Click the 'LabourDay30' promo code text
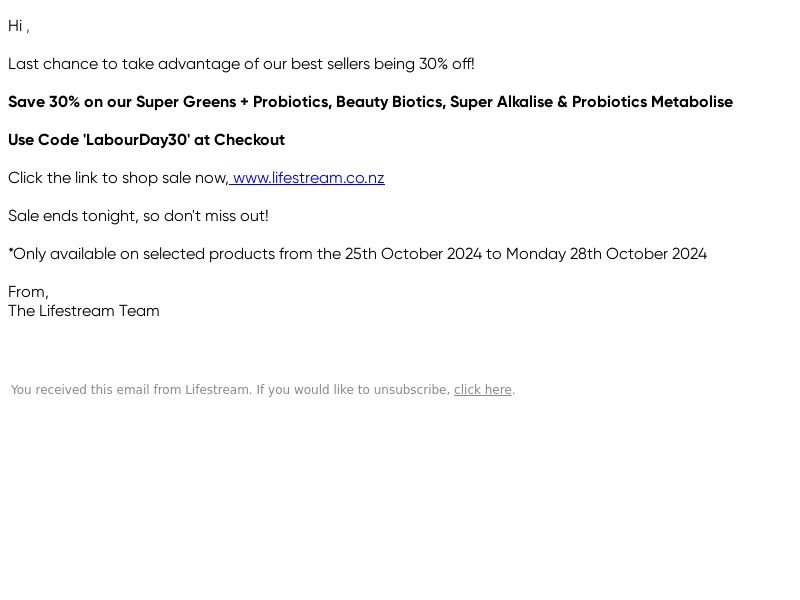Viewport: 800px width, 600px height. click(136, 140)
